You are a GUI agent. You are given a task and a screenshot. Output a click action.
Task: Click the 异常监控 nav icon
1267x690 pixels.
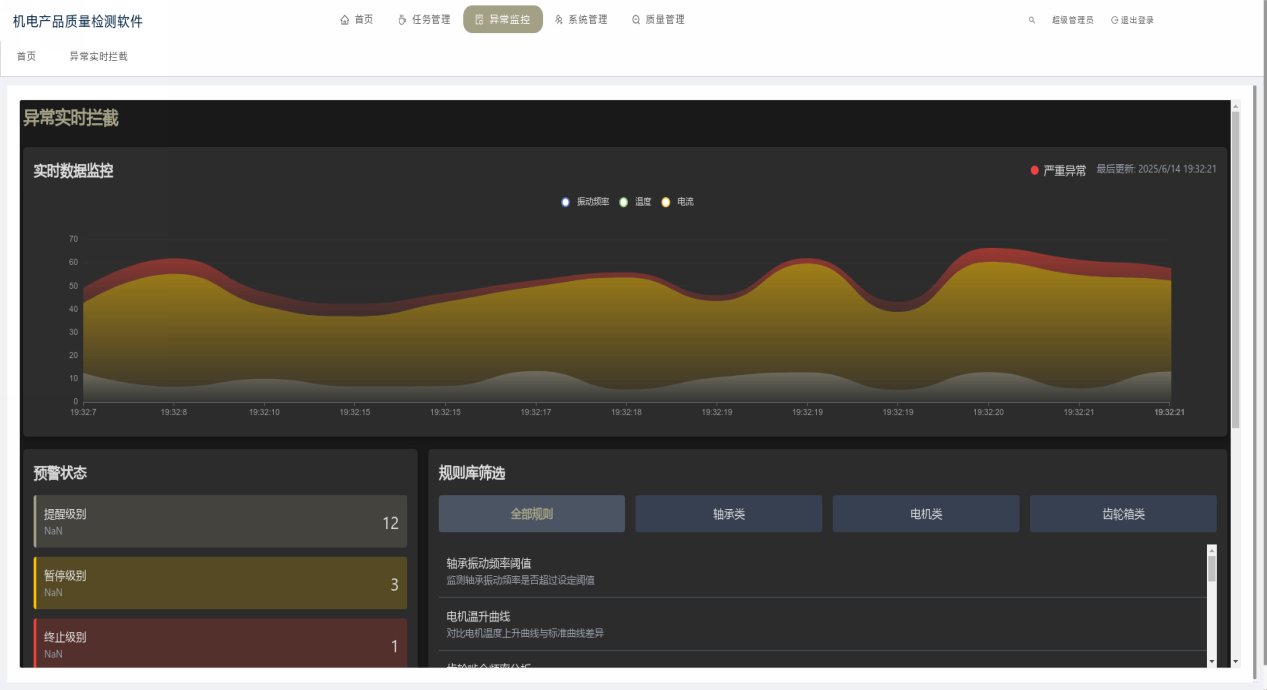point(479,19)
